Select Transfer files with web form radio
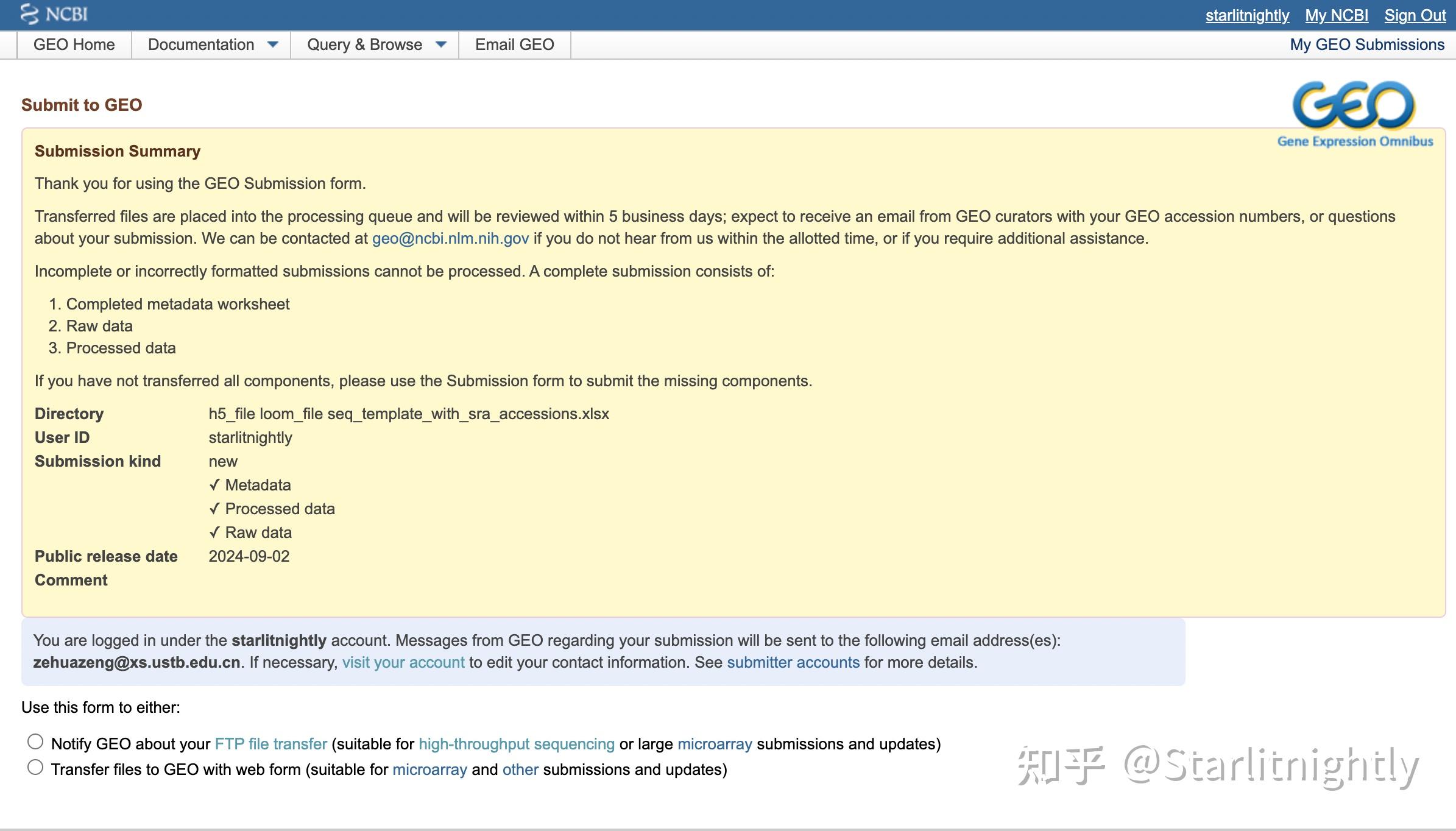Screen dimensions: 1456x831 pos(35,768)
